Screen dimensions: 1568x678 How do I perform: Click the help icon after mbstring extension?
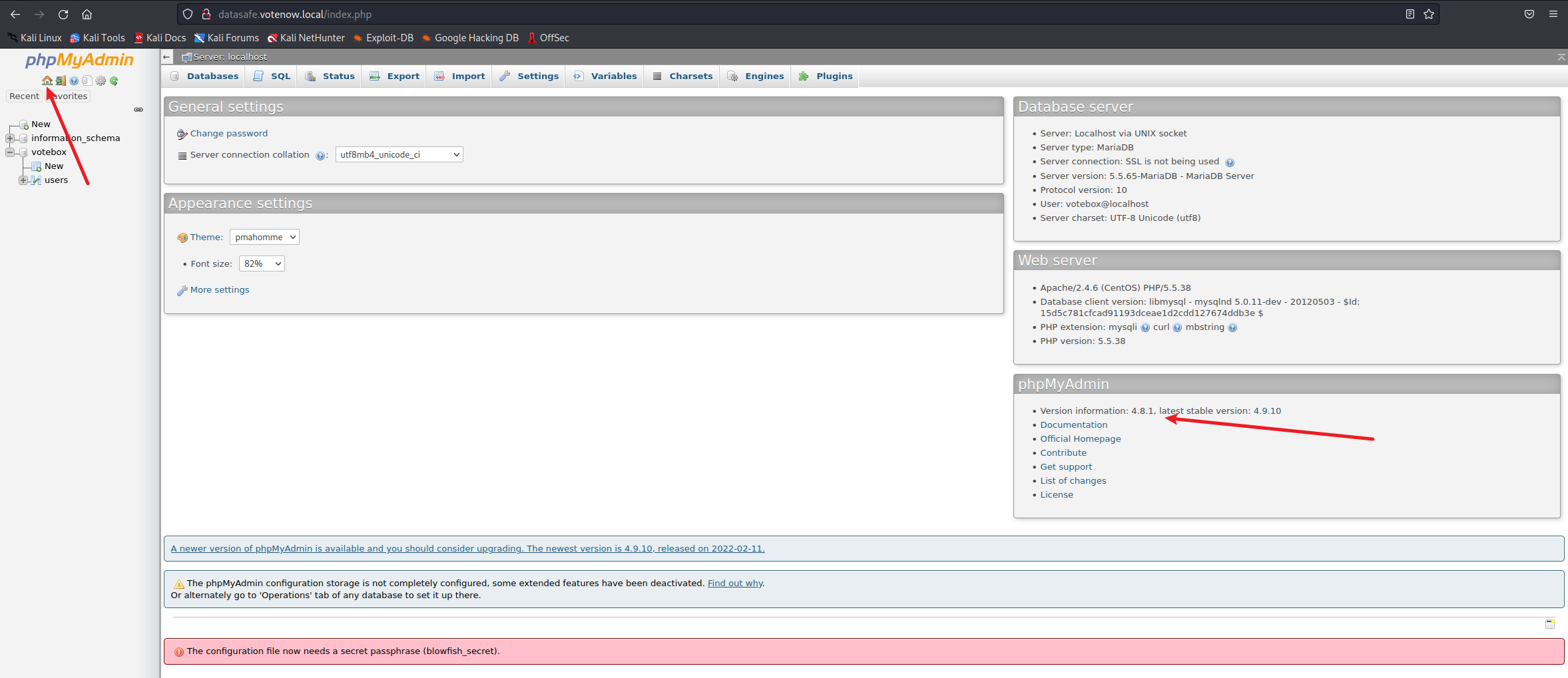coord(1232,328)
